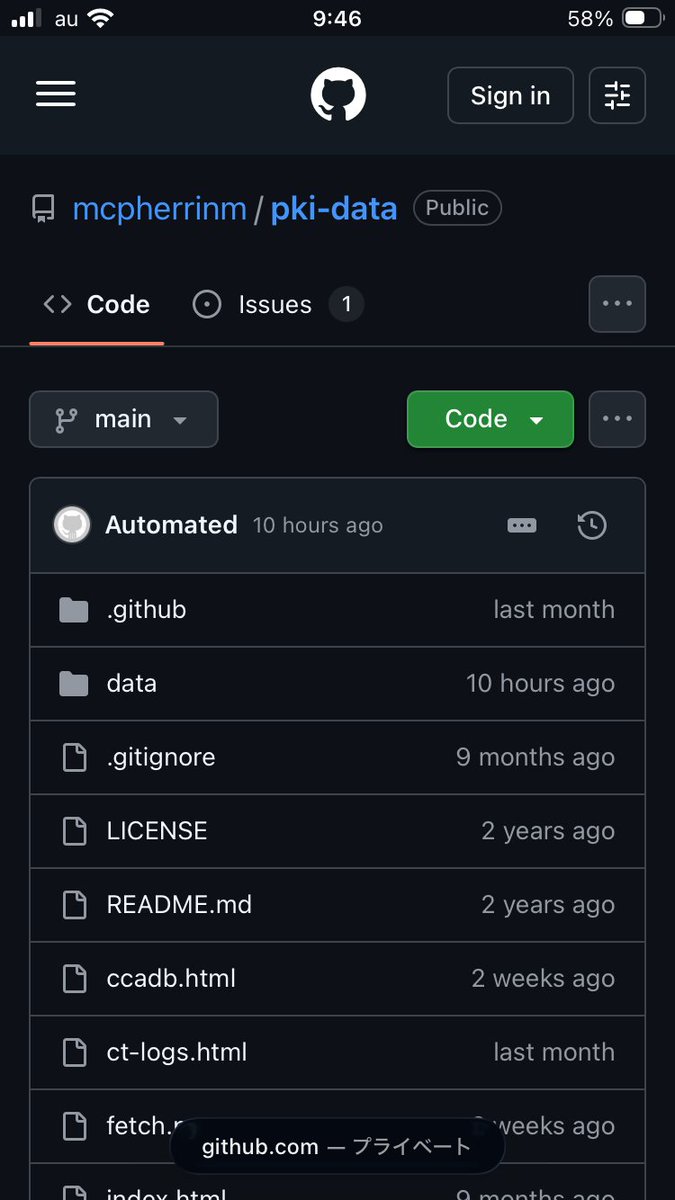
Task: Go to GitHub home via Octocat logo
Action: pyautogui.click(x=338, y=95)
